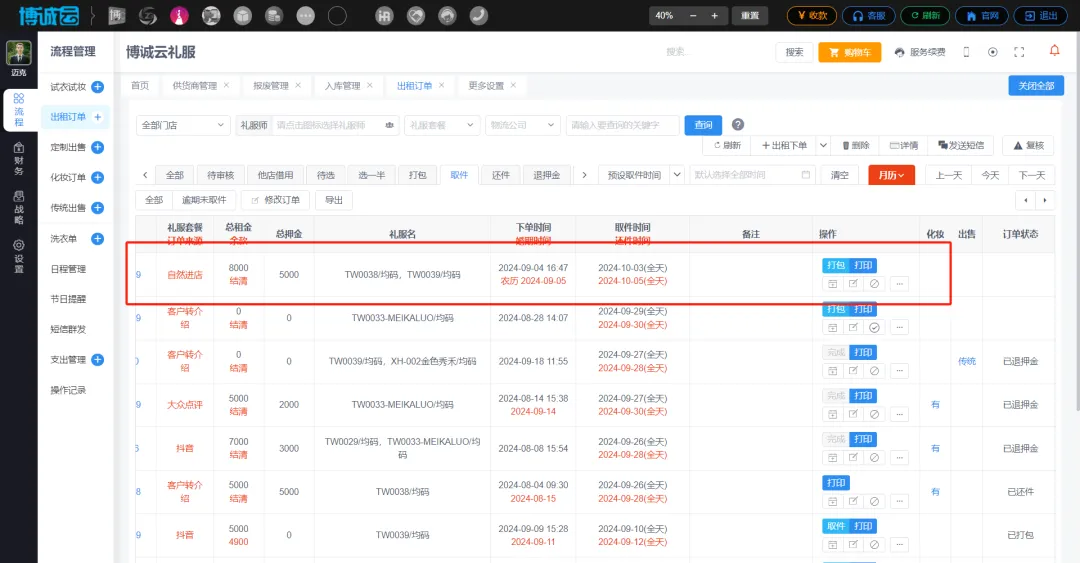This screenshot has height=563, width=1080.
Task: Open the 全部门店 store dropdown
Action: pos(183,125)
